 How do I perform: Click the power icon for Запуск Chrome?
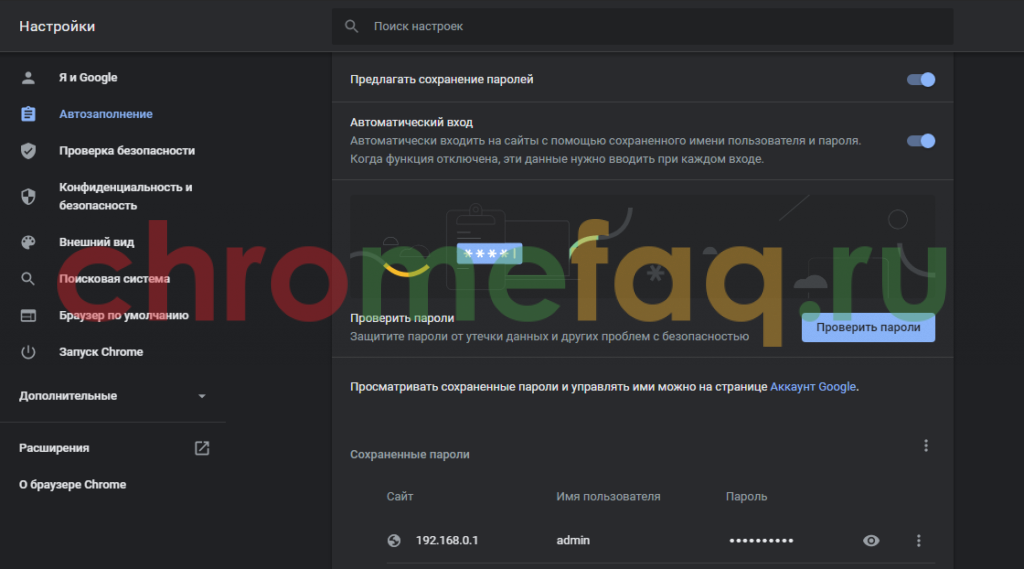coord(28,352)
